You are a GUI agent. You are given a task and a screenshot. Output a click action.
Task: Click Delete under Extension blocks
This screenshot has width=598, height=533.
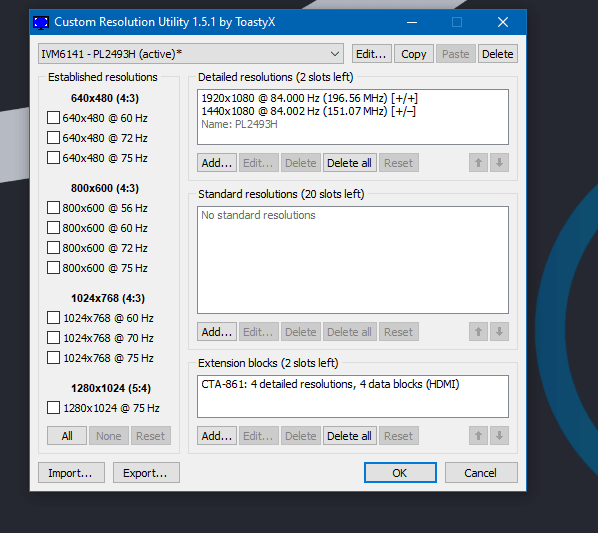(x=301, y=435)
